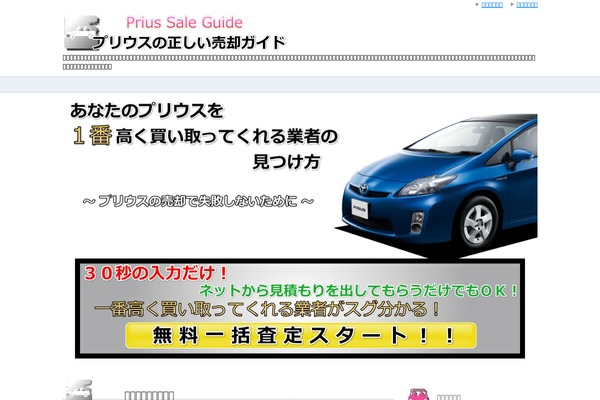Click the プリウスの売却で失敗しないために subtitle
The image size is (600, 400).
coord(198,201)
